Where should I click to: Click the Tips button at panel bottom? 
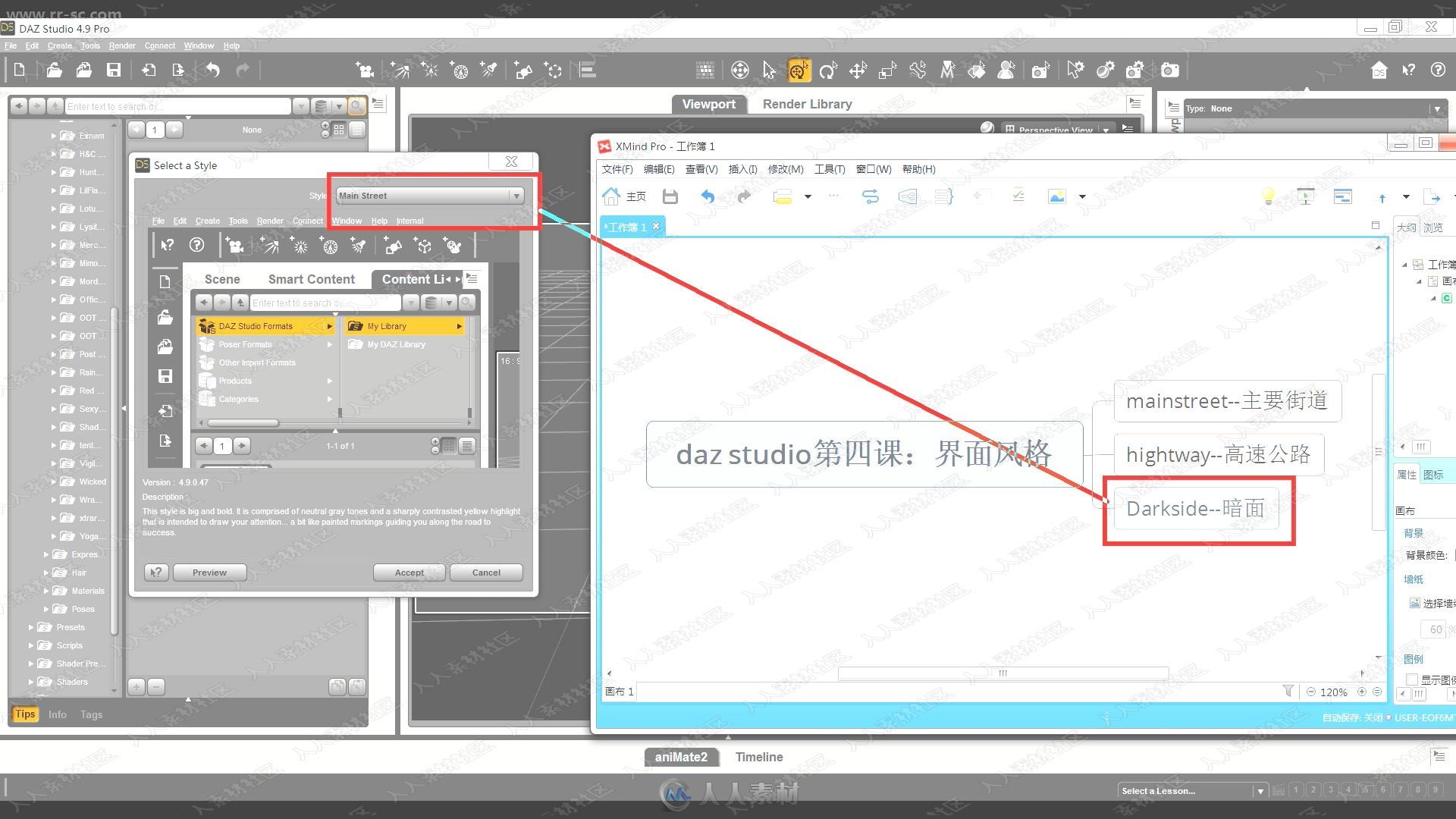pyautogui.click(x=25, y=714)
